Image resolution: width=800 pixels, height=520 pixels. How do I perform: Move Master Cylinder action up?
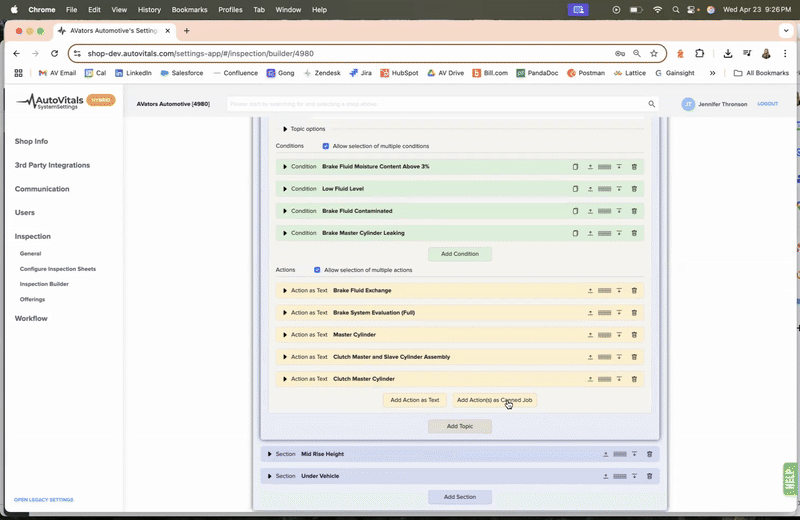590,335
